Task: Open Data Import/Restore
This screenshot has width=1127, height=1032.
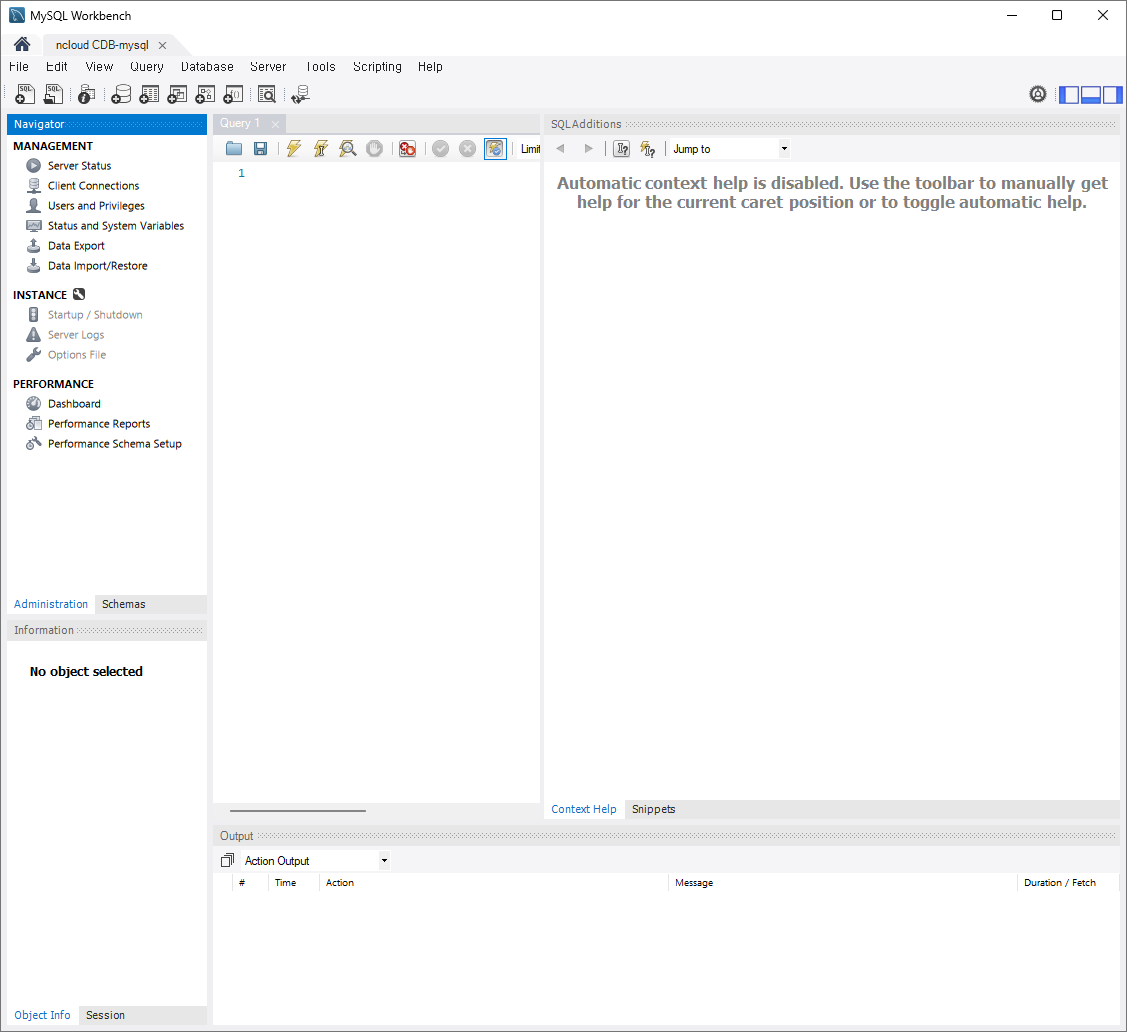Action: (98, 266)
